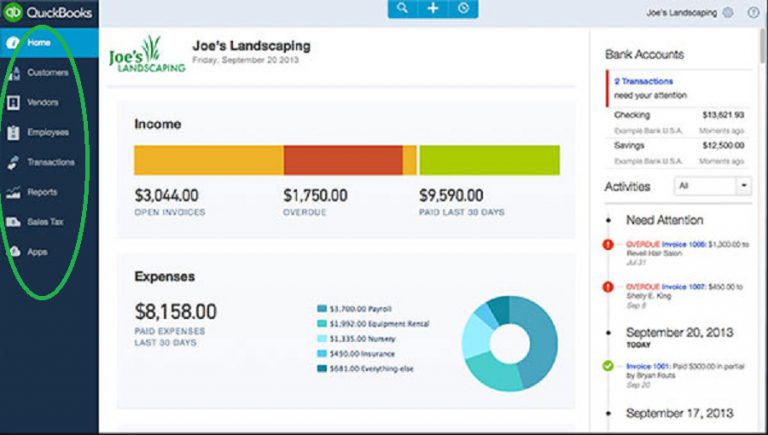
Task: Click the Employees sidebar icon
Action: [13, 132]
